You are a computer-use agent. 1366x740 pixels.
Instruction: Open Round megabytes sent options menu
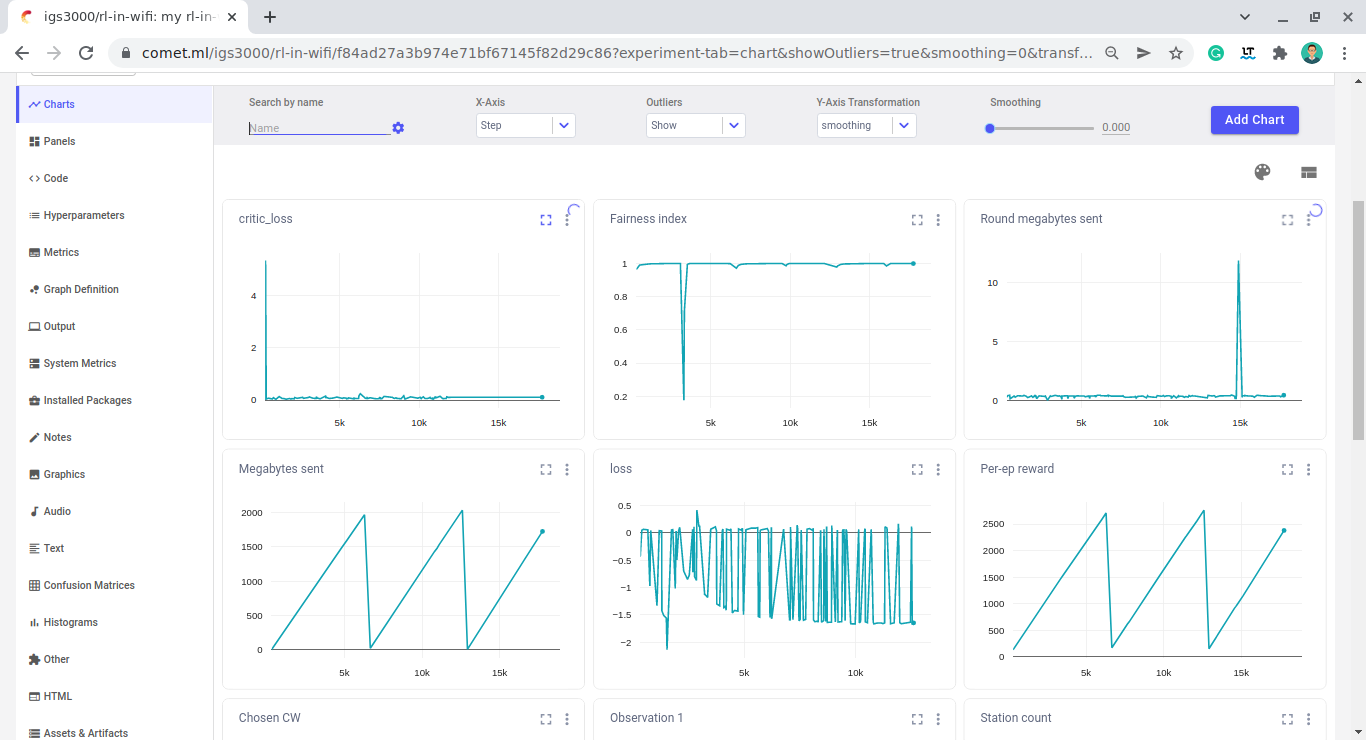(x=1309, y=220)
